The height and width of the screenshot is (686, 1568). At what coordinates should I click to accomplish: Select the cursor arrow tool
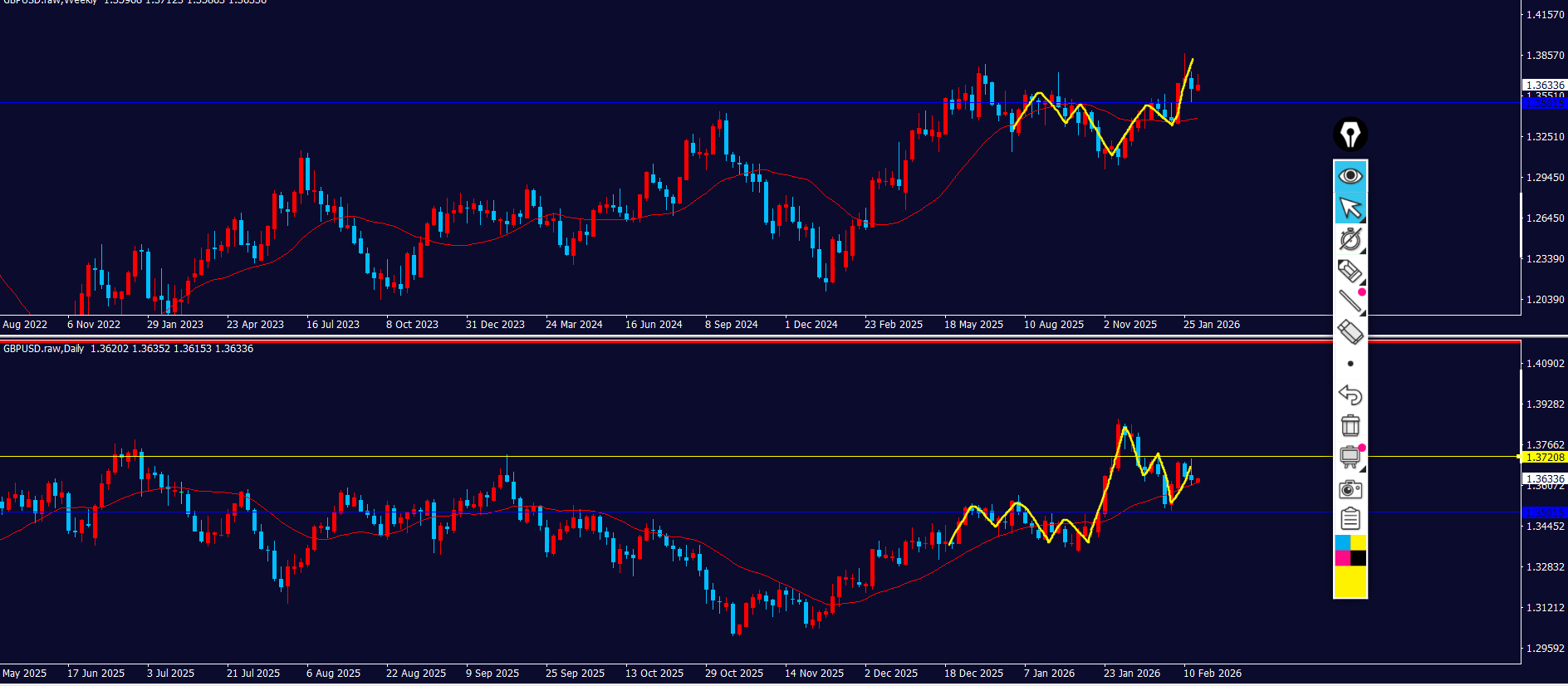click(x=1350, y=208)
